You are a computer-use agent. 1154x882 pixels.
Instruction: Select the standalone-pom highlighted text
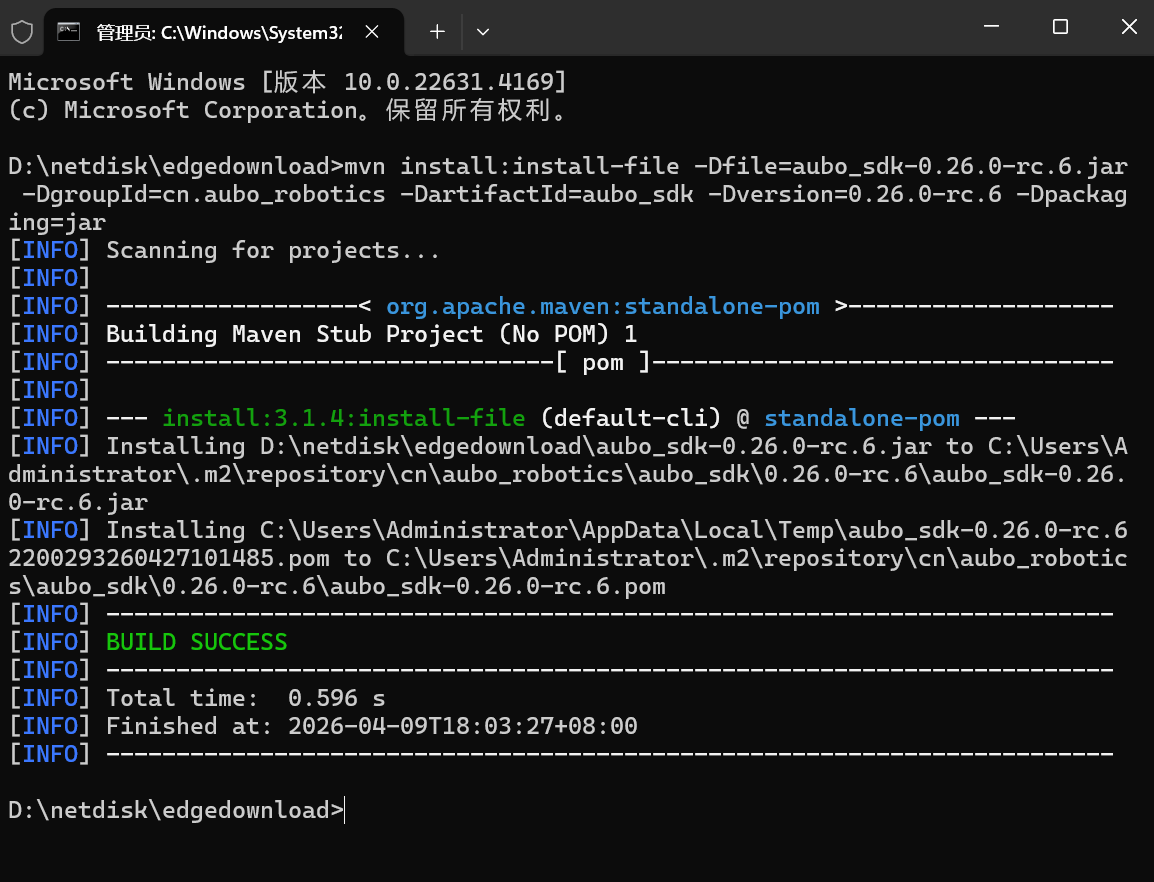[x=861, y=417]
